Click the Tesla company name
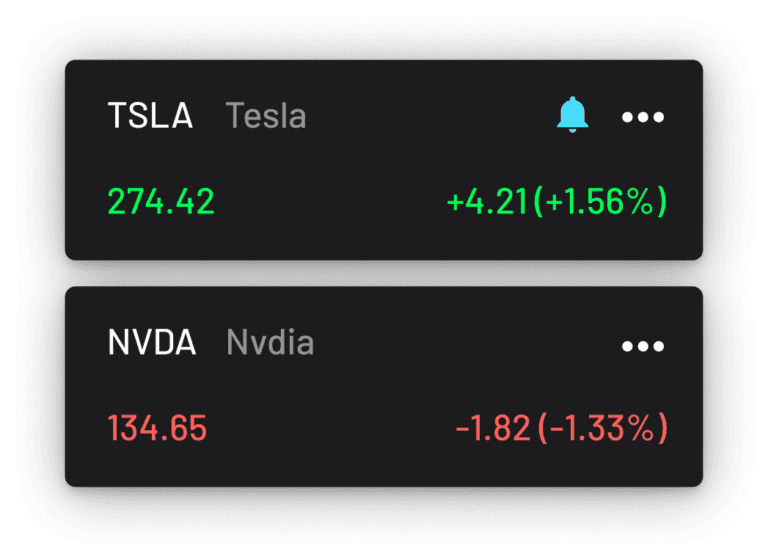This screenshot has width=768, height=557. pos(266,116)
